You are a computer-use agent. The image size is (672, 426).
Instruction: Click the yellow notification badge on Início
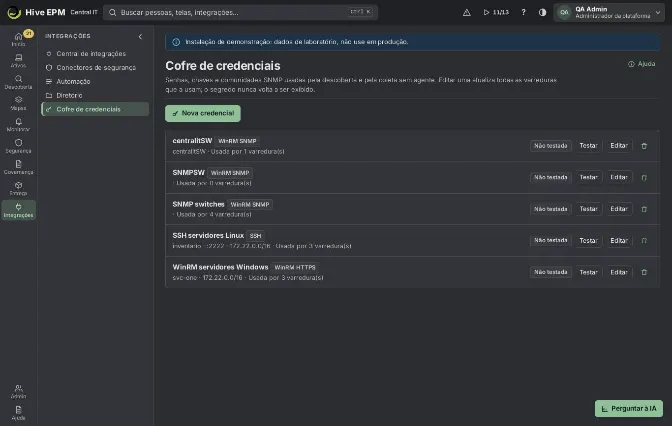pos(28,33)
